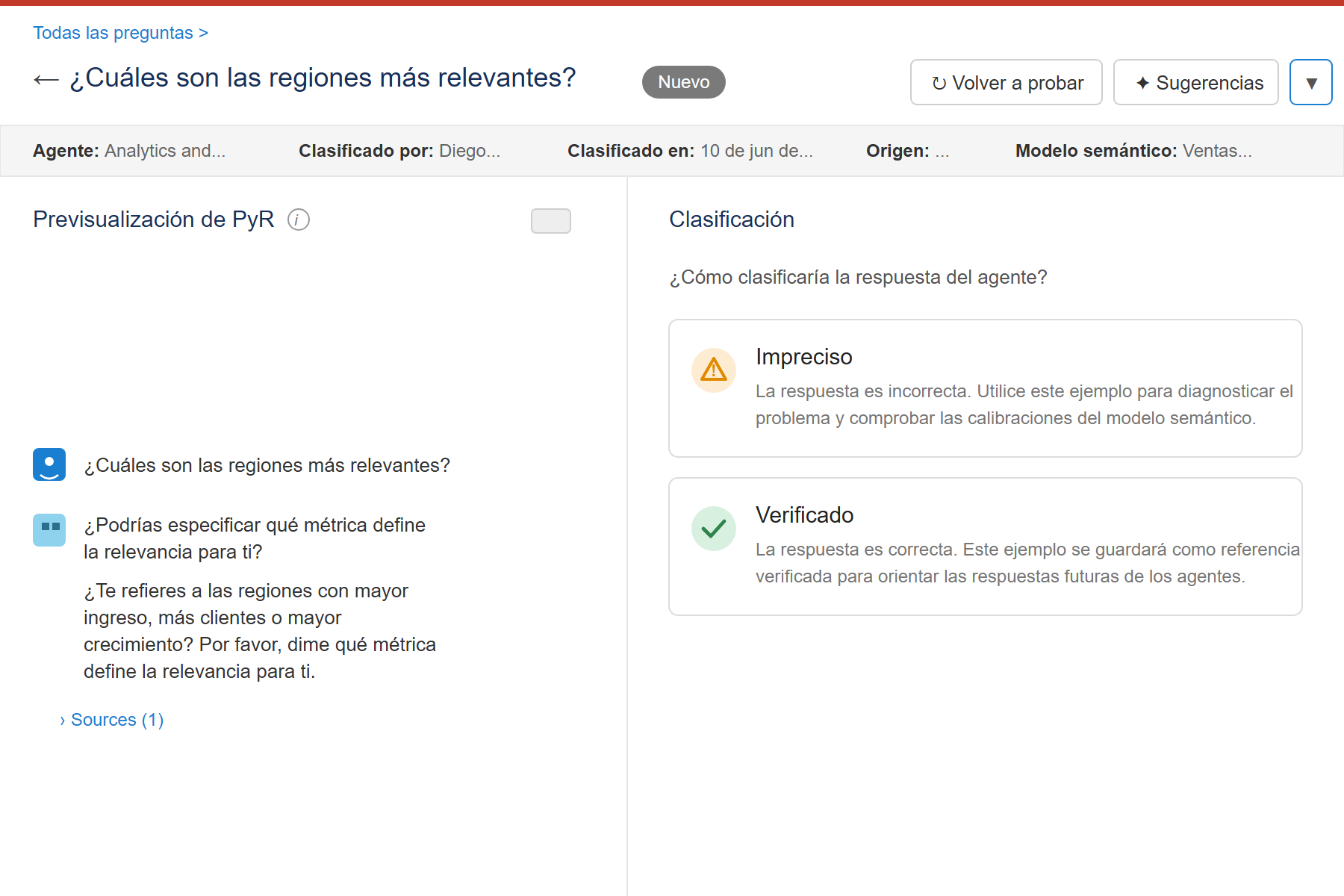Screen dimensions: 1344x896
Task: Click the Clasificado por: Diego... field
Action: (399, 151)
